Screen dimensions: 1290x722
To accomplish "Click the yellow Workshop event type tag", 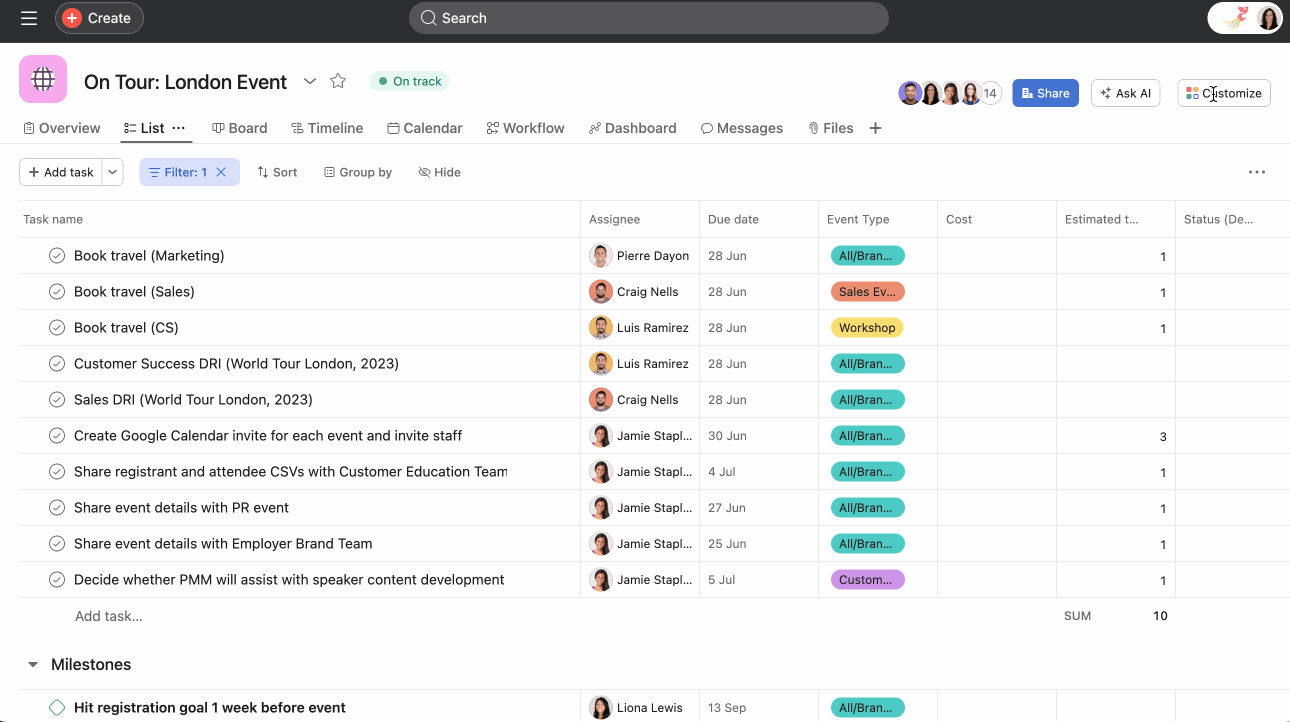I will coord(866,328).
